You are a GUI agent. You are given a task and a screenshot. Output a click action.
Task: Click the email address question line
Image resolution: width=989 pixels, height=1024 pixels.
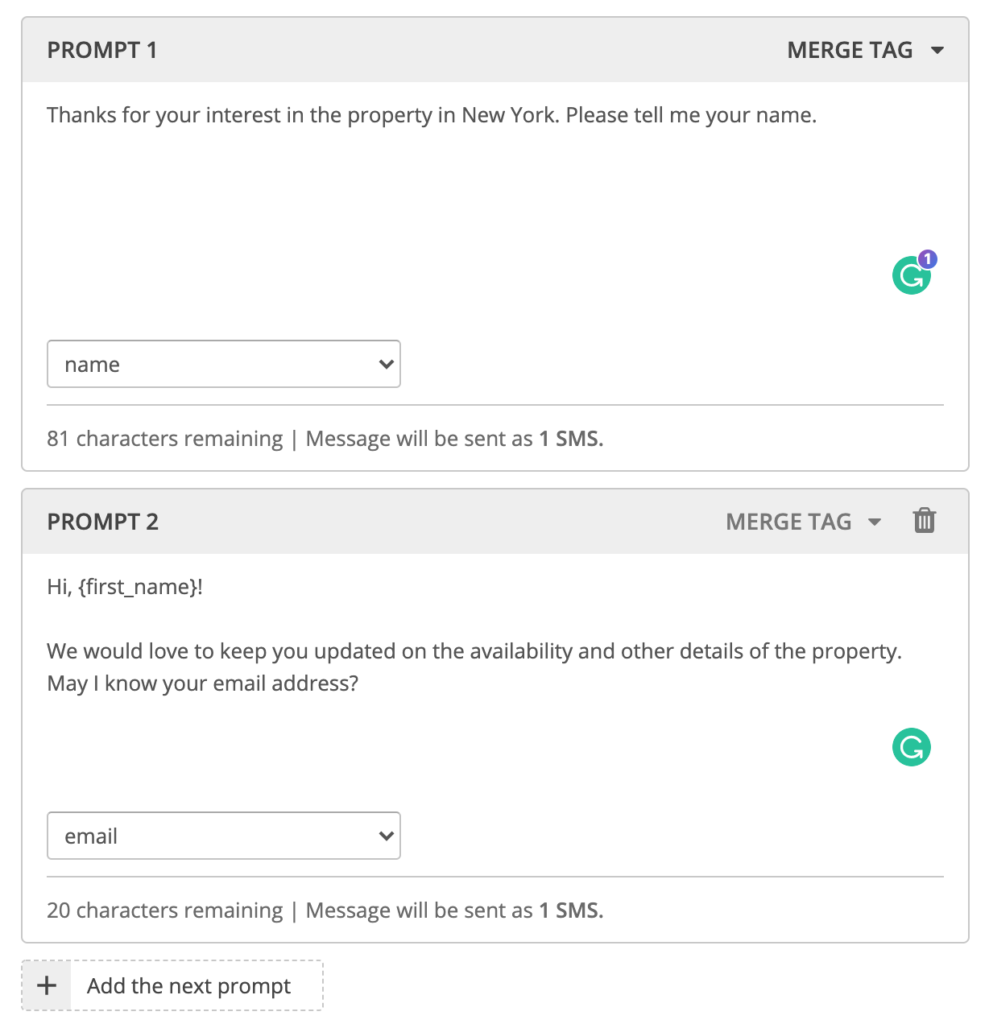[203, 683]
